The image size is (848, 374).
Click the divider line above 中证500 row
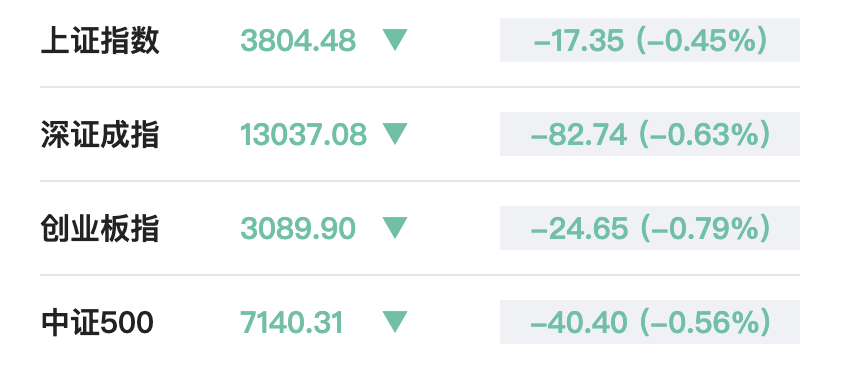click(x=420, y=275)
